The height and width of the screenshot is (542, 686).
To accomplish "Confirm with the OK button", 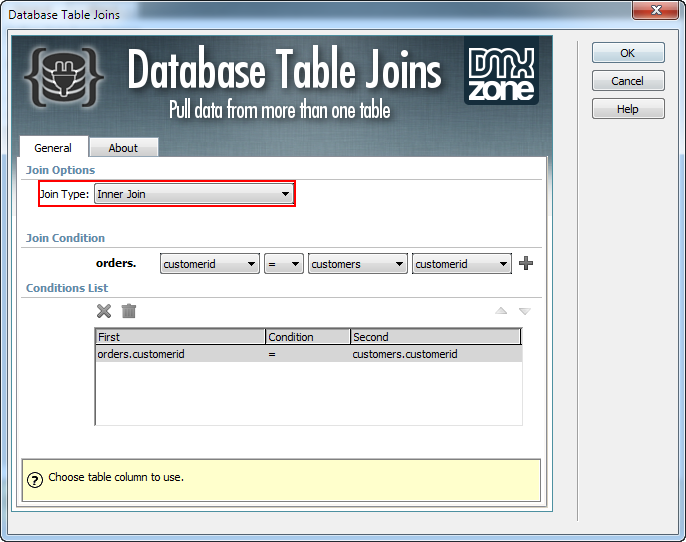I will (x=628, y=53).
